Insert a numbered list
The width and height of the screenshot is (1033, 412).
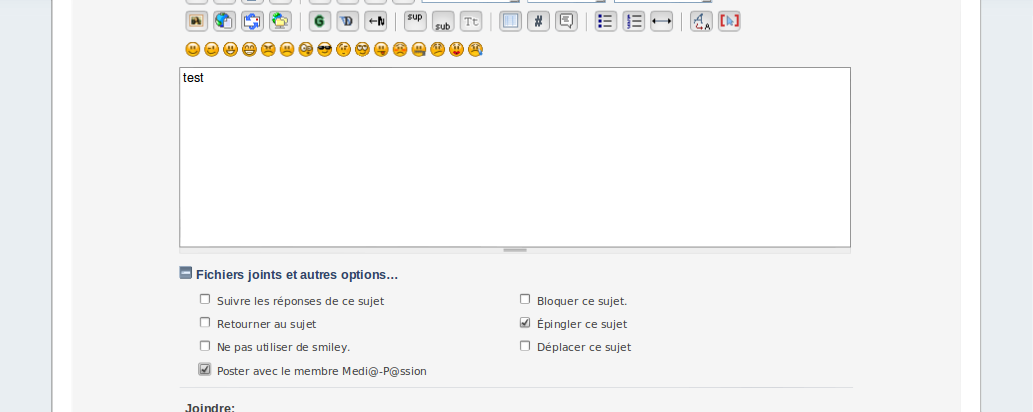(633, 21)
